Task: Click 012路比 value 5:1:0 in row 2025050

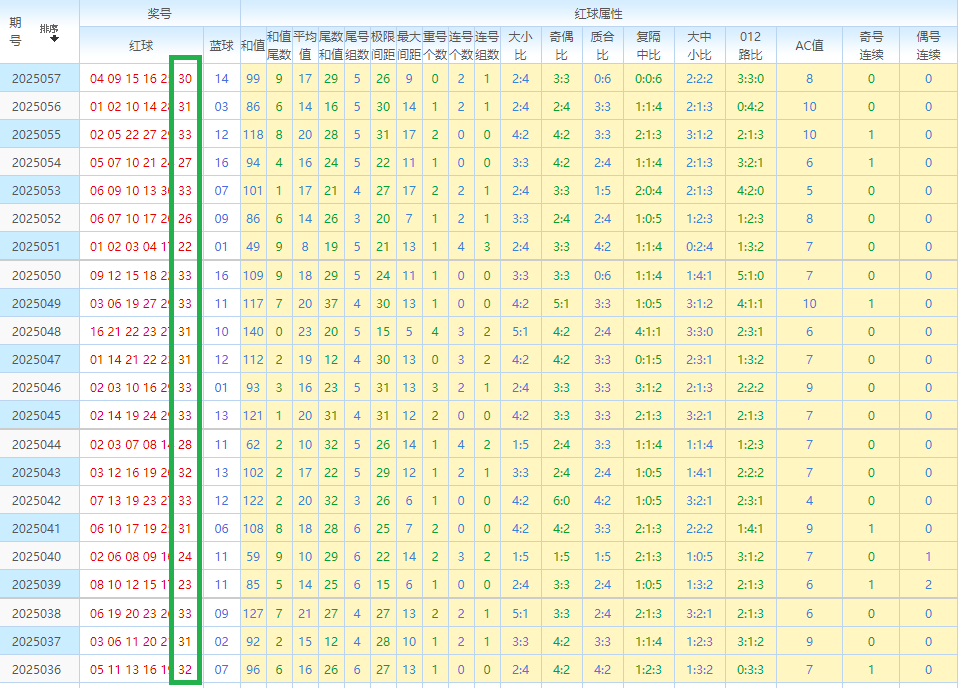Action: (x=750, y=275)
